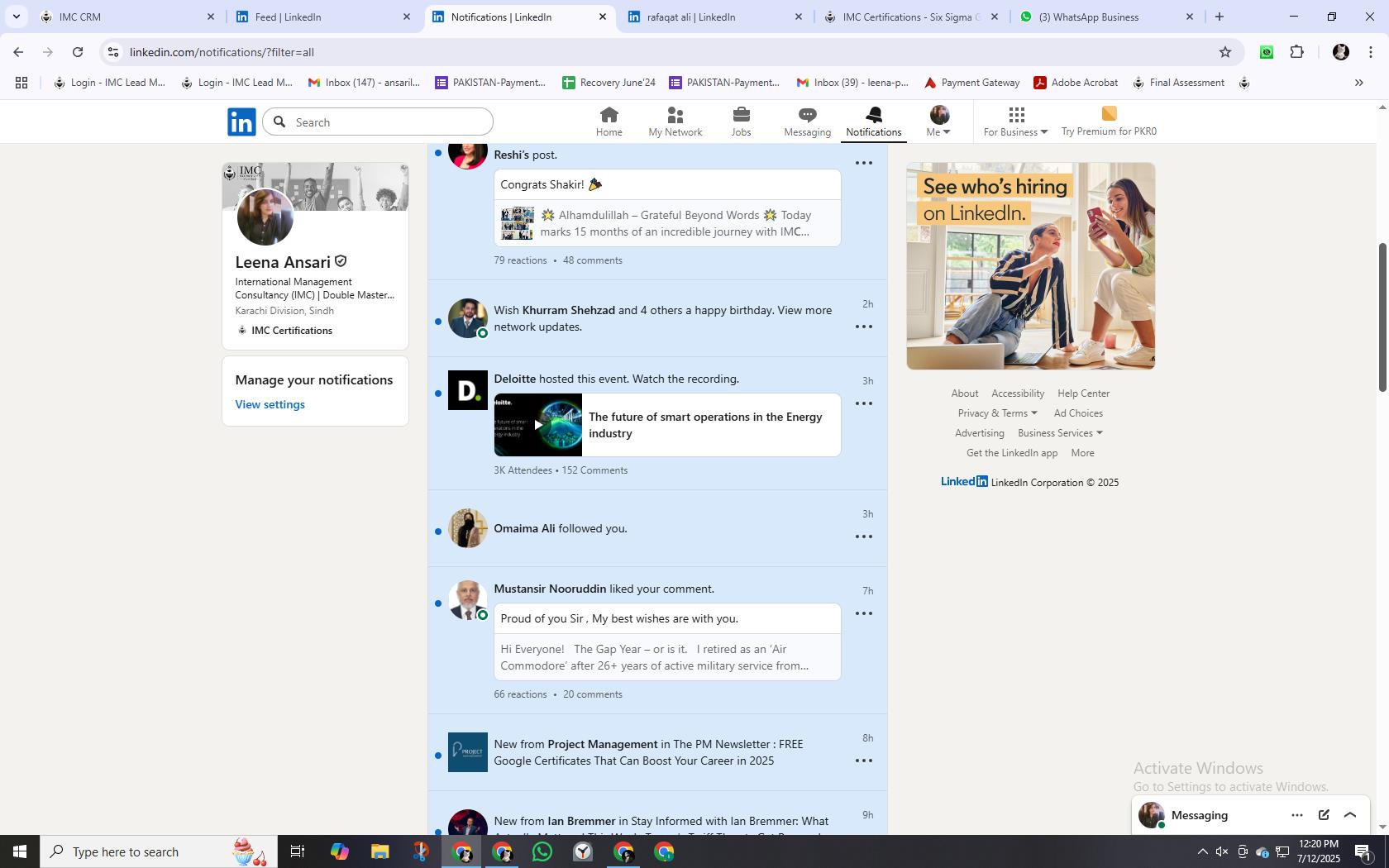Switch to rafaqat ali LinkedIn tab

pyautogui.click(x=714, y=17)
